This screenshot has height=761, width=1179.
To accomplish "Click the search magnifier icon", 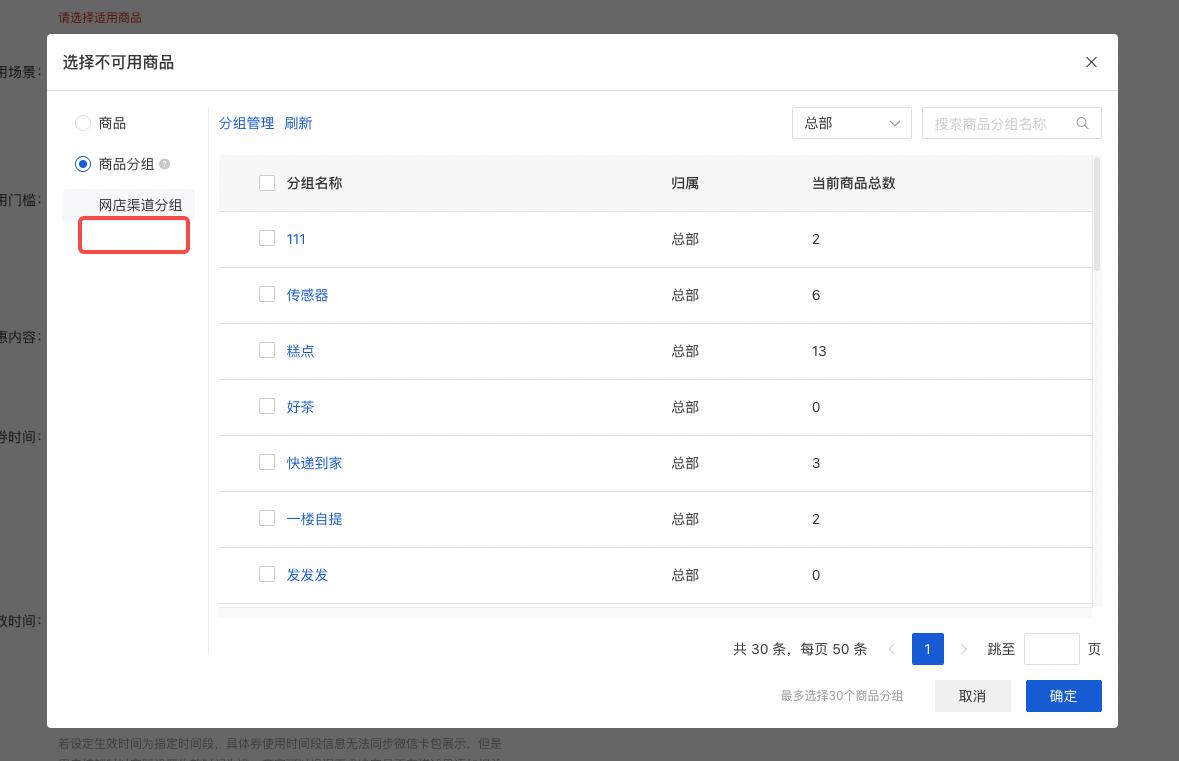I will [1082, 123].
